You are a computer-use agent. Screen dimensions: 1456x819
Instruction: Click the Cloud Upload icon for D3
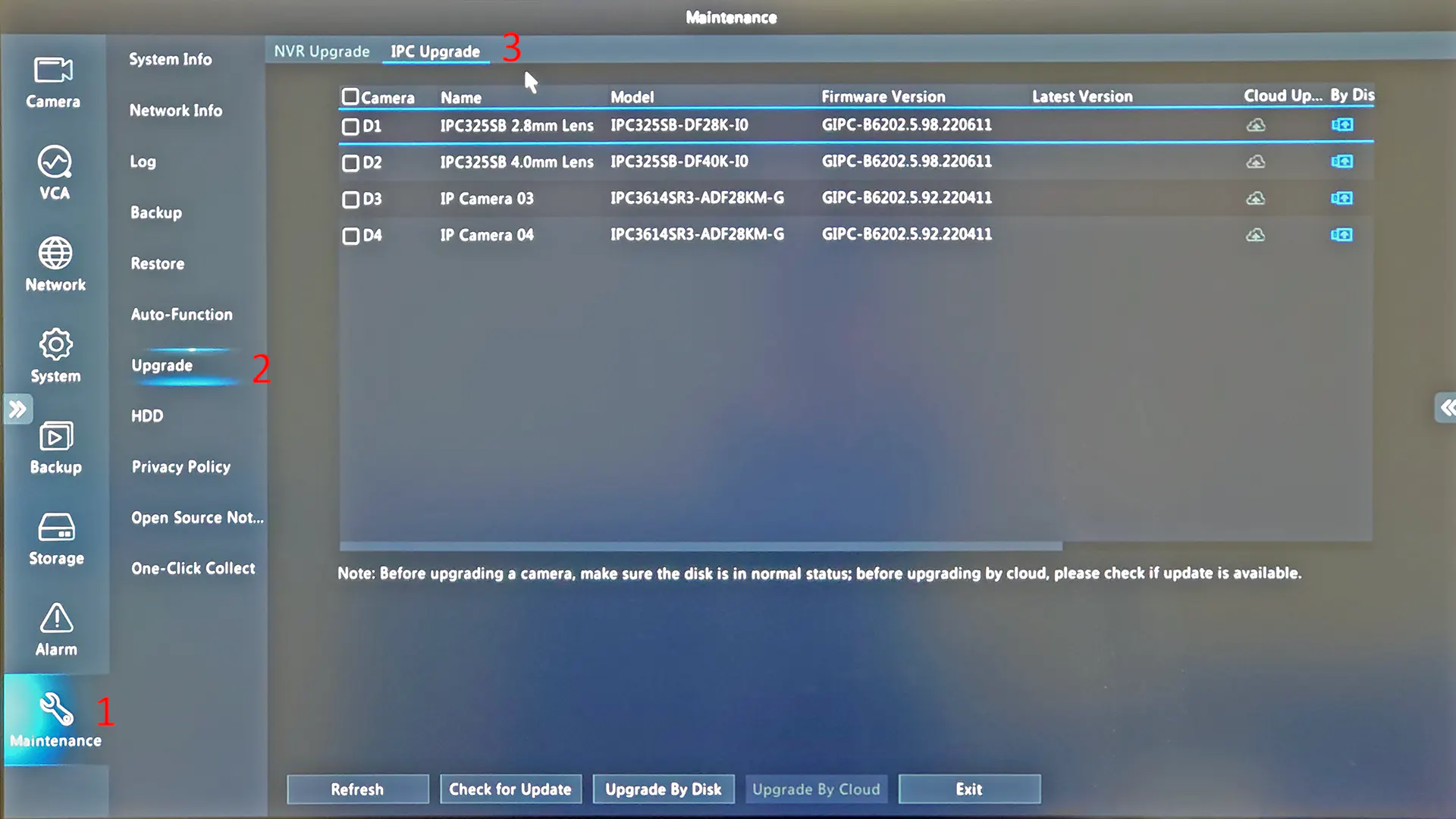[x=1254, y=198]
